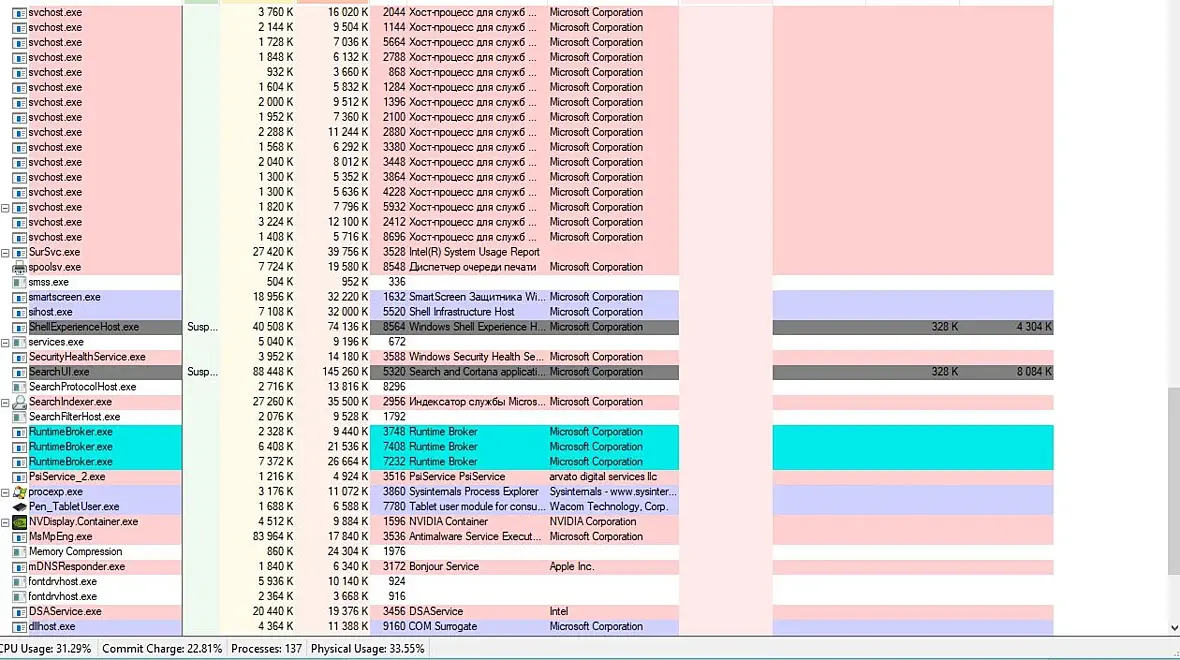This screenshot has width=1180, height=660.
Task: Select RuntimeBroker.exe row with PID 7232
Action: [x=527, y=462]
